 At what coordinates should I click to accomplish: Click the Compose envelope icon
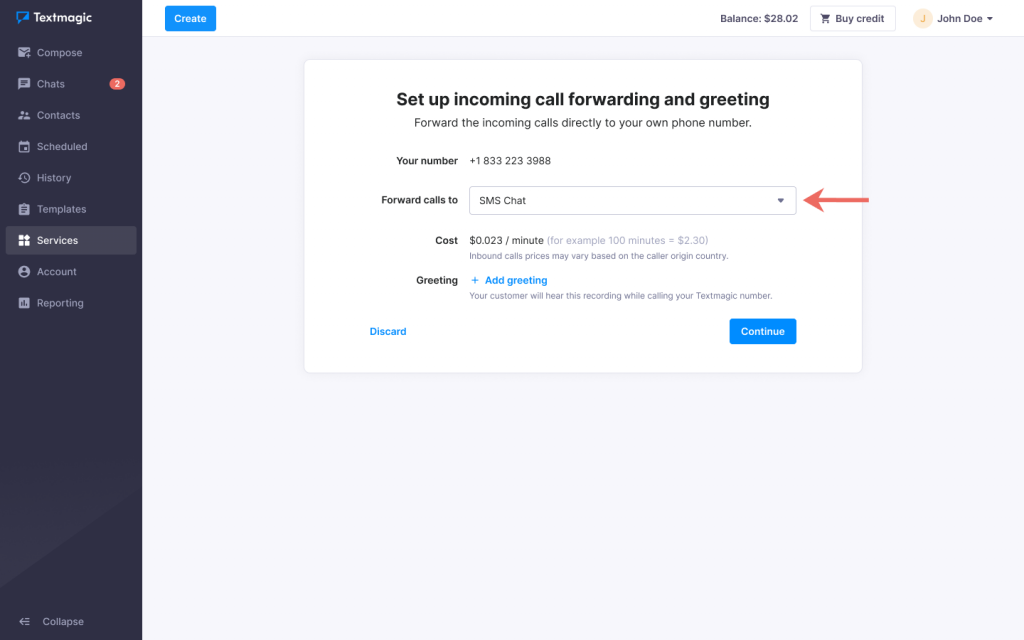[x=24, y=53]
